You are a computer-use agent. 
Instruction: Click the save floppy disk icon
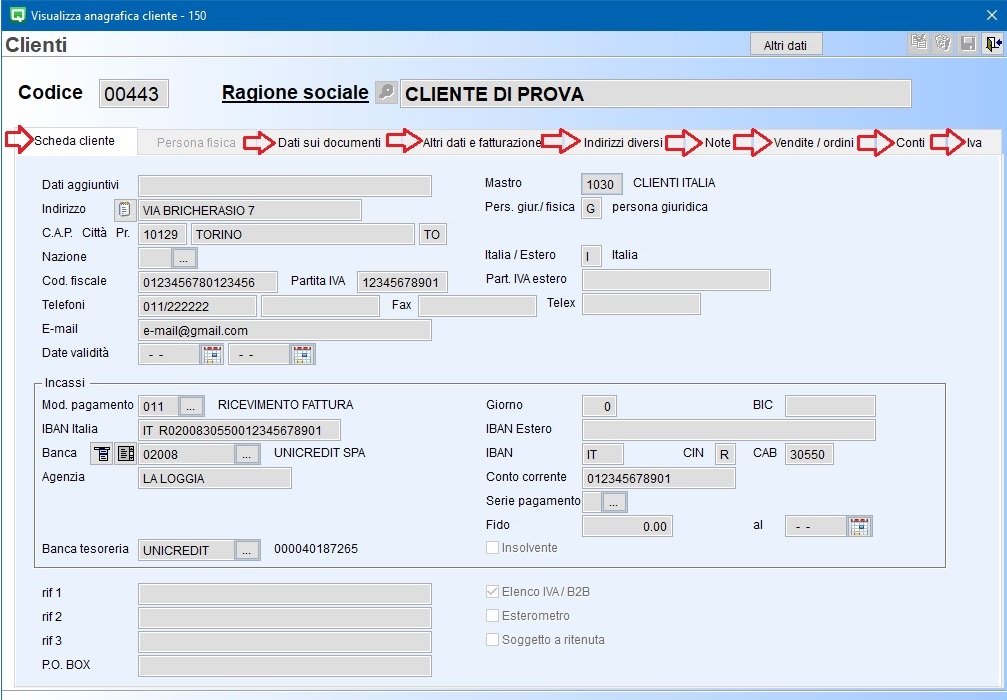pyautogui.click(x=967, y=44)
